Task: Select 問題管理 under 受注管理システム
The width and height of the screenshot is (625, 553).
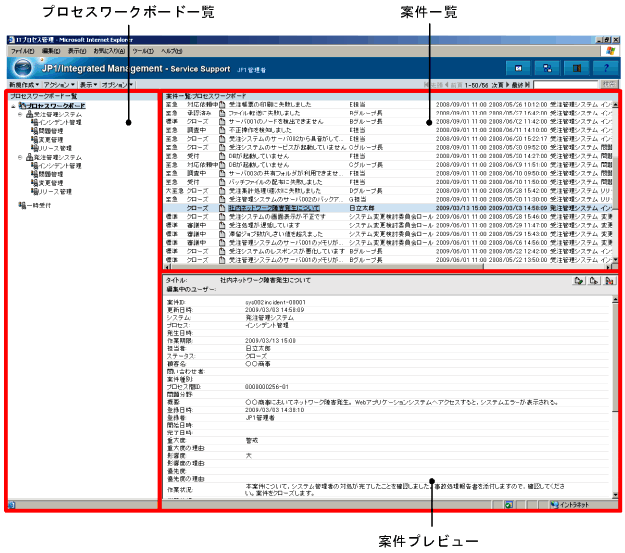Action: click(51, 131)
